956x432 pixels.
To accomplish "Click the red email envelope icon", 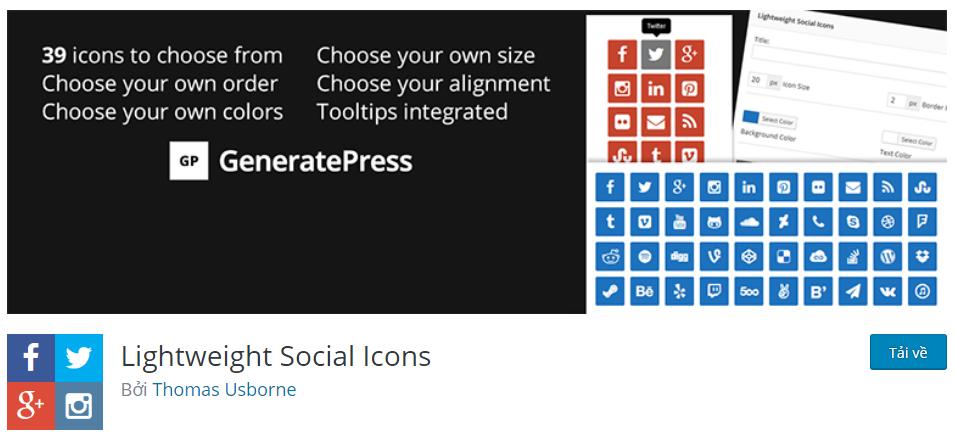I will (655, 122).
